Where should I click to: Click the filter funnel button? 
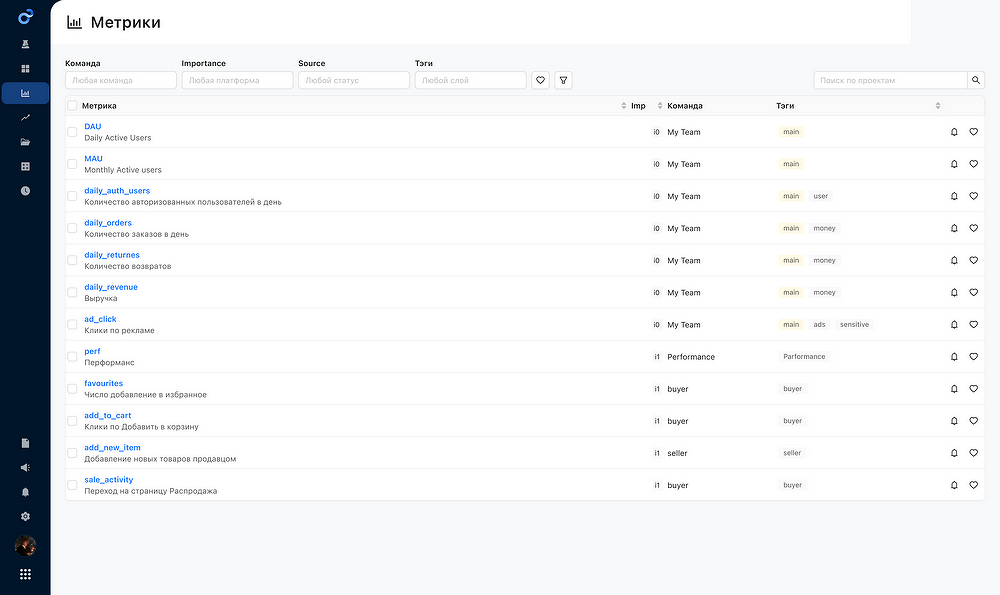(563, 80)
